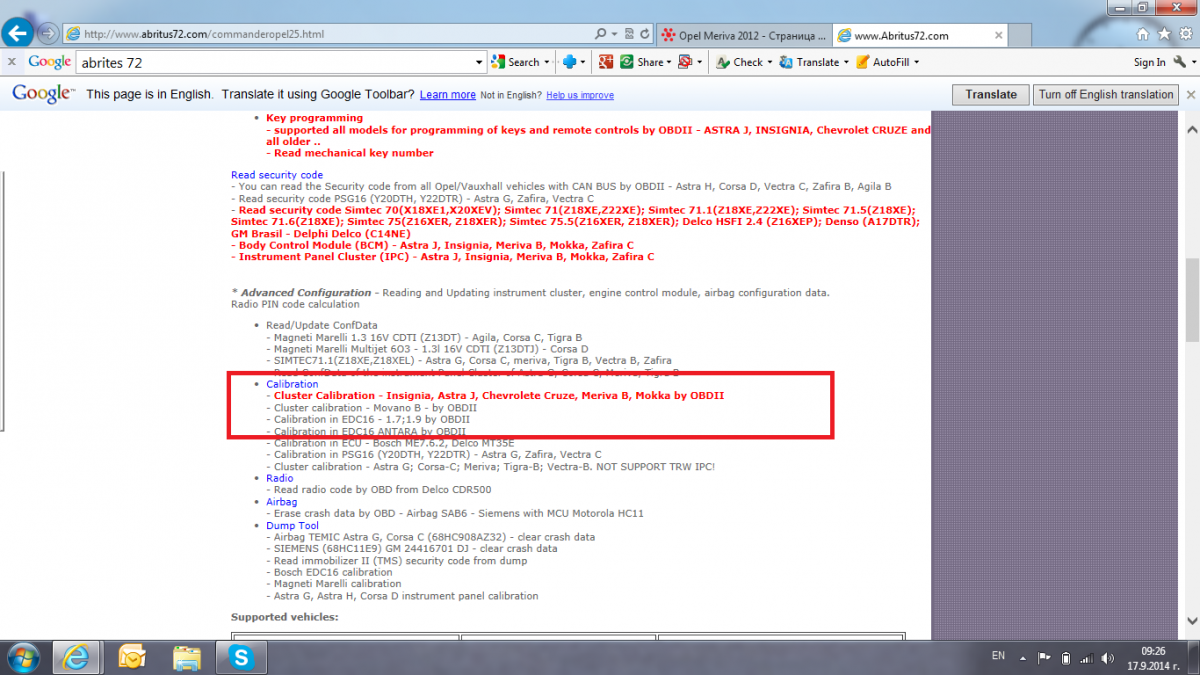Screen dimensions: 1200x675
Task: Click the Google logo on toolbar
Action: click(x=49, y=62)
